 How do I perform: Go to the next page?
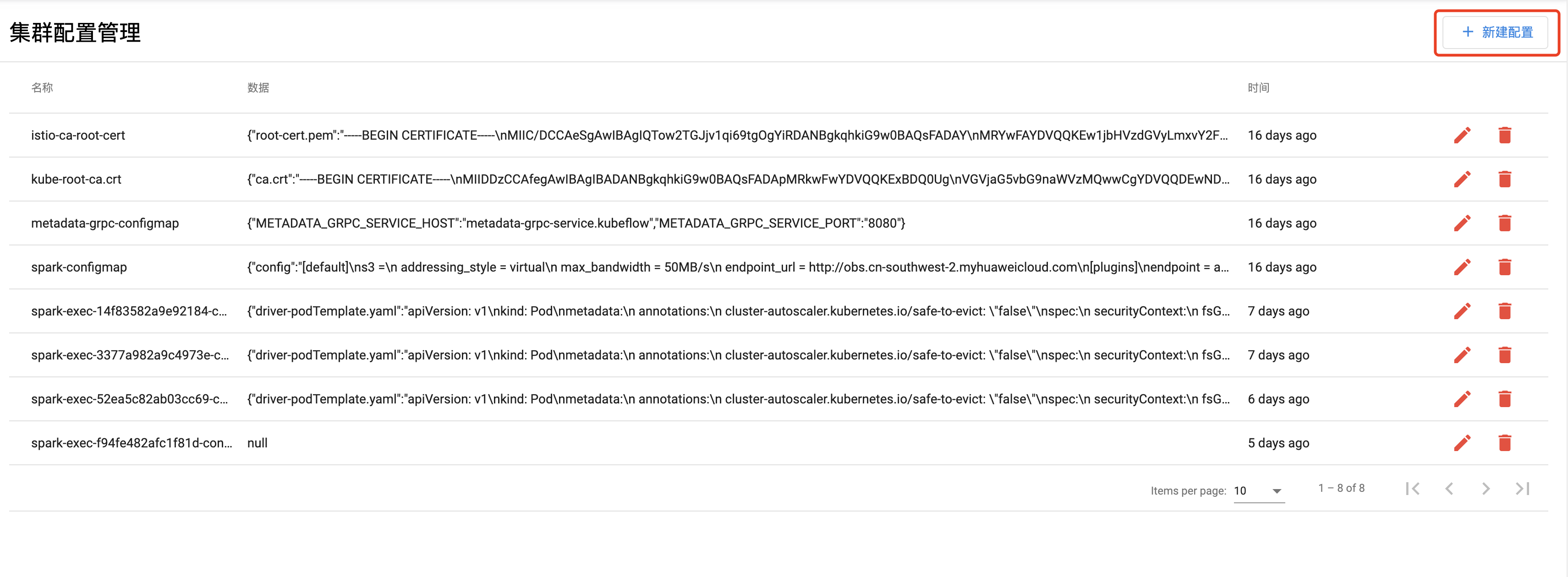click(1486, 489)
